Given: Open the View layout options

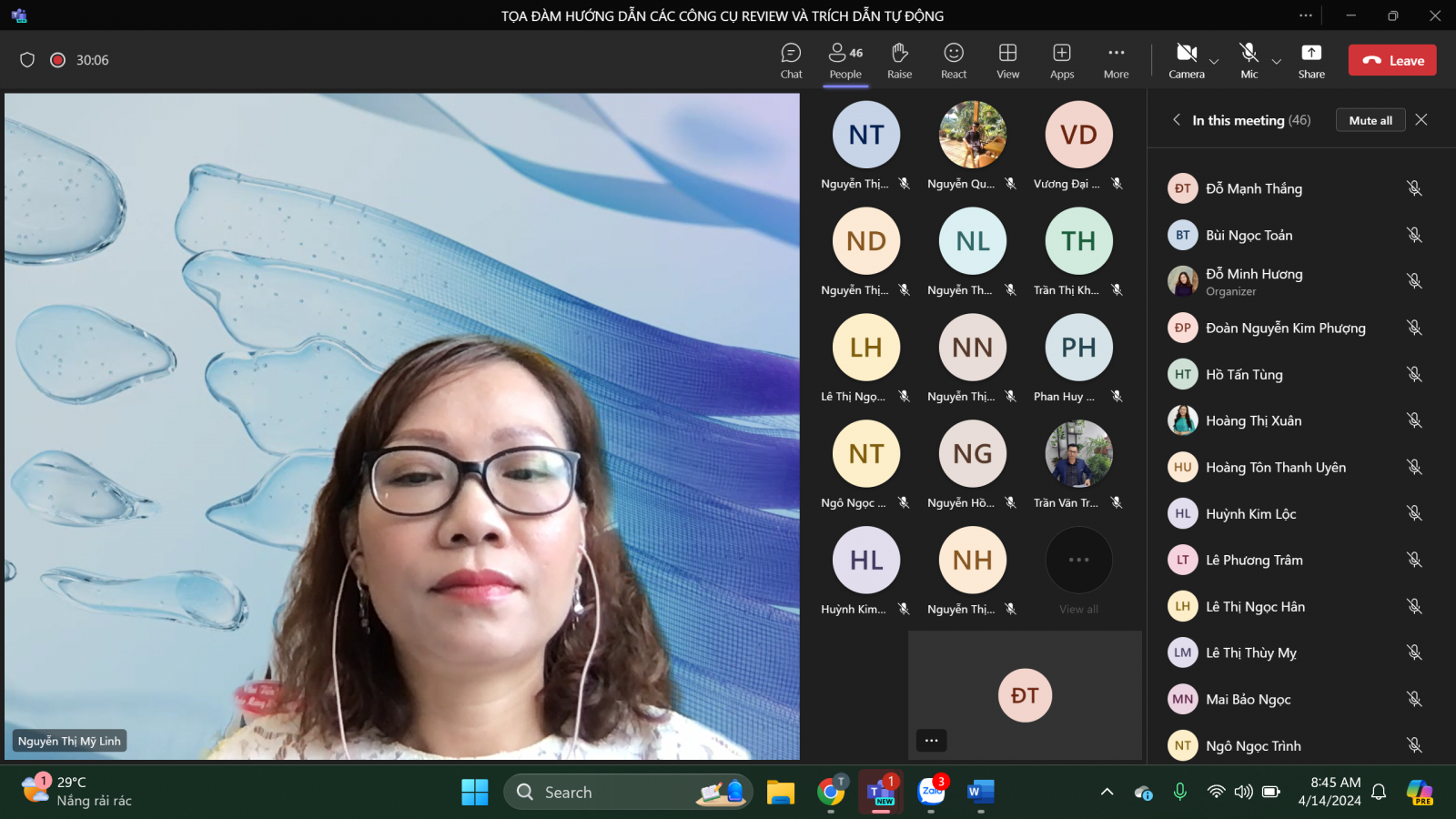Looking at the screenshot, I should click(1007, 60).
